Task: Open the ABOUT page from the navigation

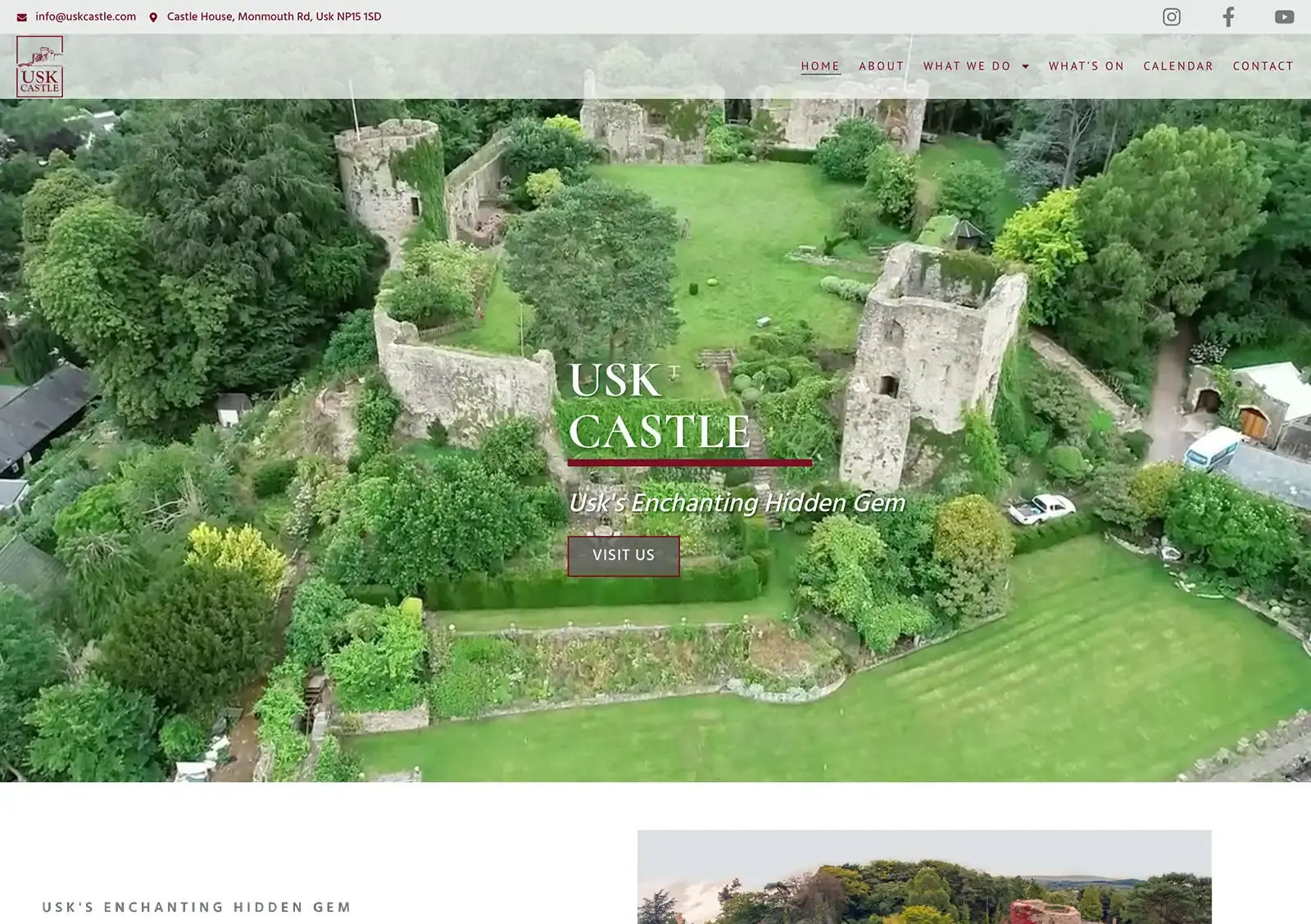Action: click(881, 66)
